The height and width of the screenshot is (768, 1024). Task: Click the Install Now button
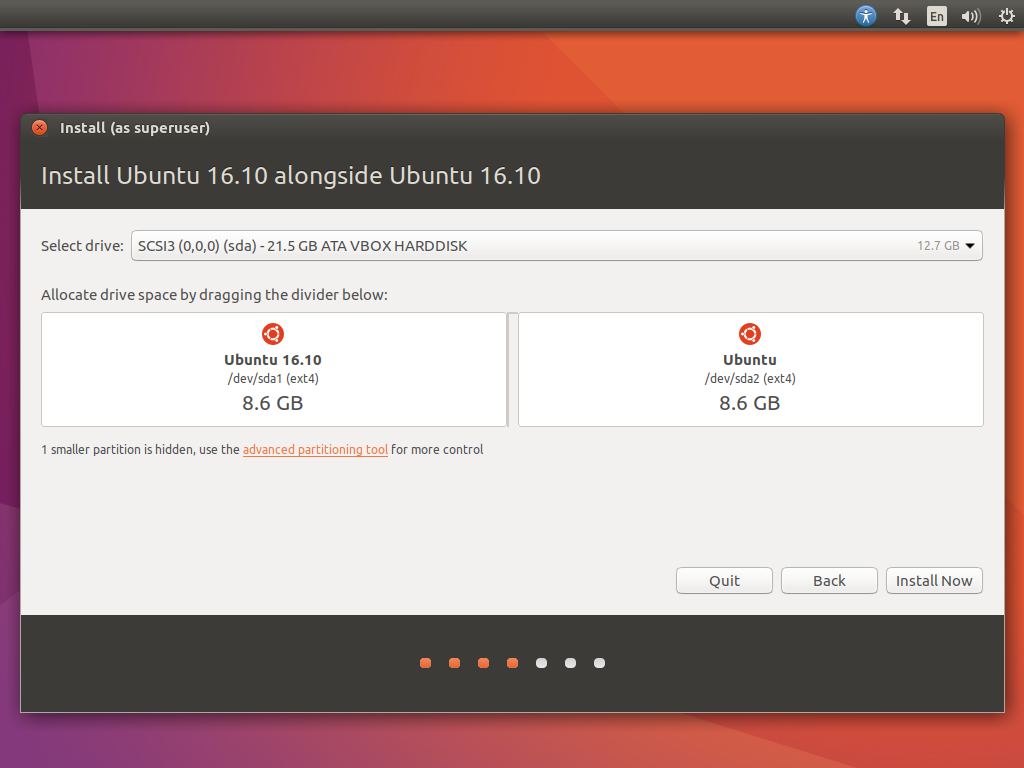pos(934,581)
